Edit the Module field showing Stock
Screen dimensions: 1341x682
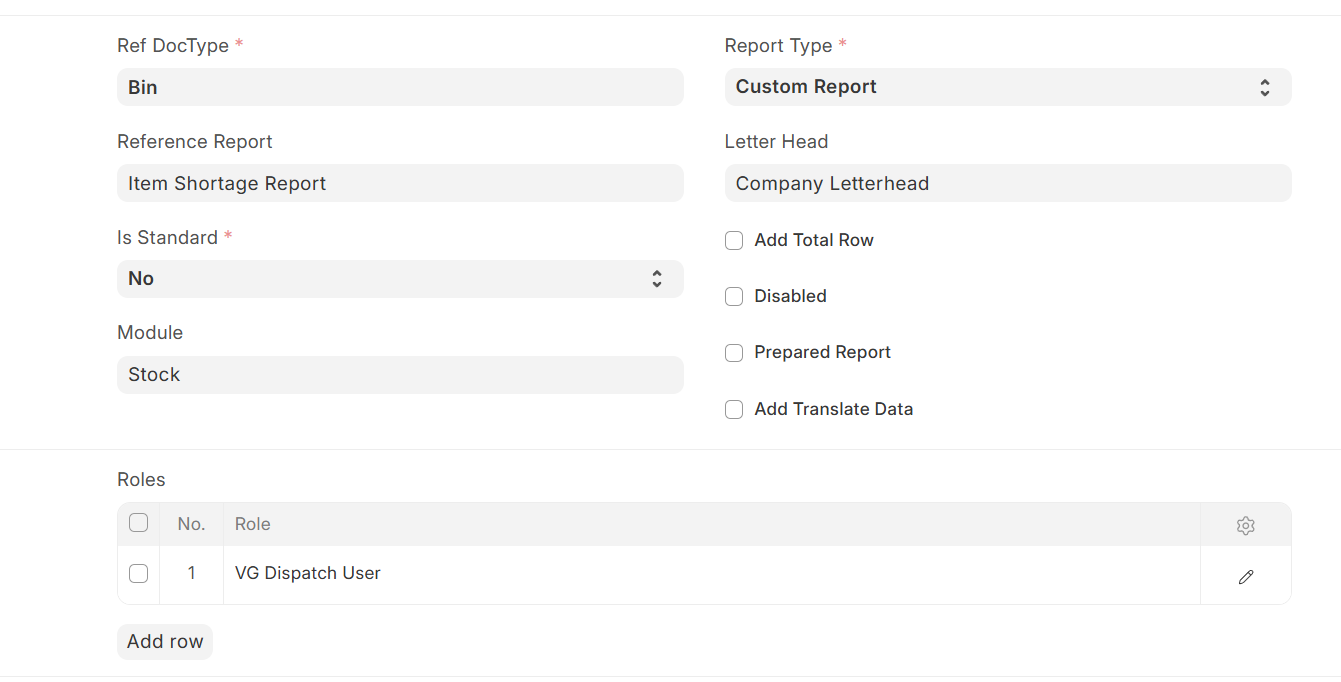tap(400, 375)
